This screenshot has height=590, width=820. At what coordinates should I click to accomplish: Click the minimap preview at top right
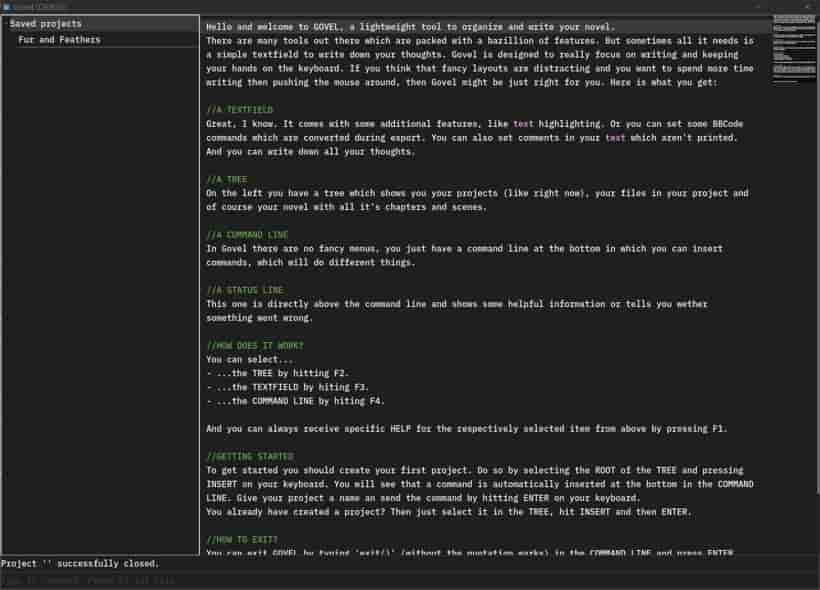(794, 50)
